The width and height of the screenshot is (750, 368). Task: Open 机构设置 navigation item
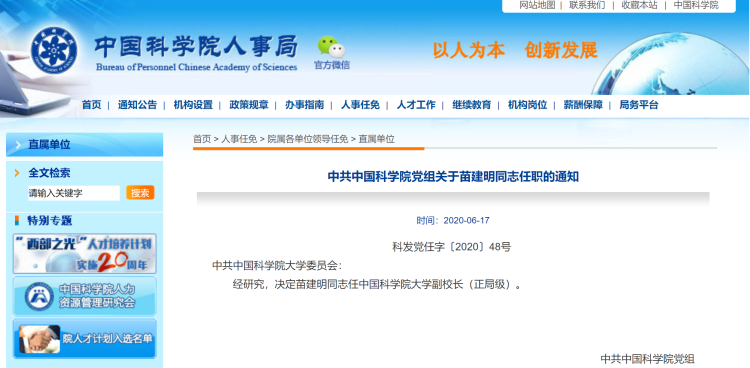(x=193, y=105)
